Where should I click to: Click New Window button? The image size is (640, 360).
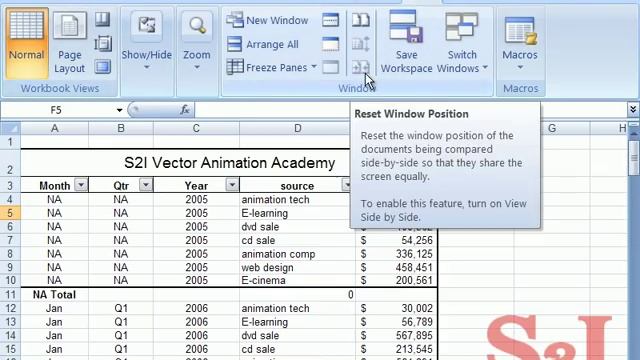point(268,20)
